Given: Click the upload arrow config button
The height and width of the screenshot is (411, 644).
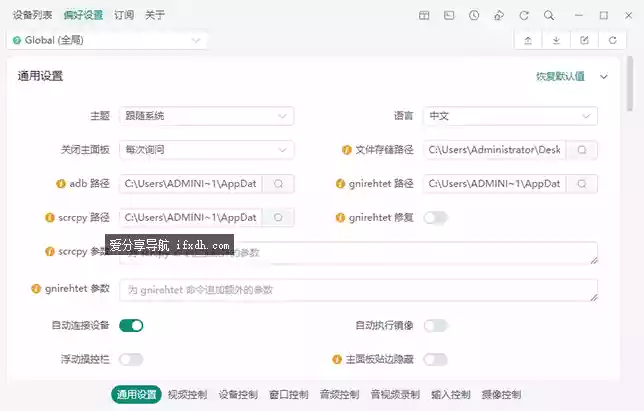Looking at the screenshot, I should click(x=528, y=40).
